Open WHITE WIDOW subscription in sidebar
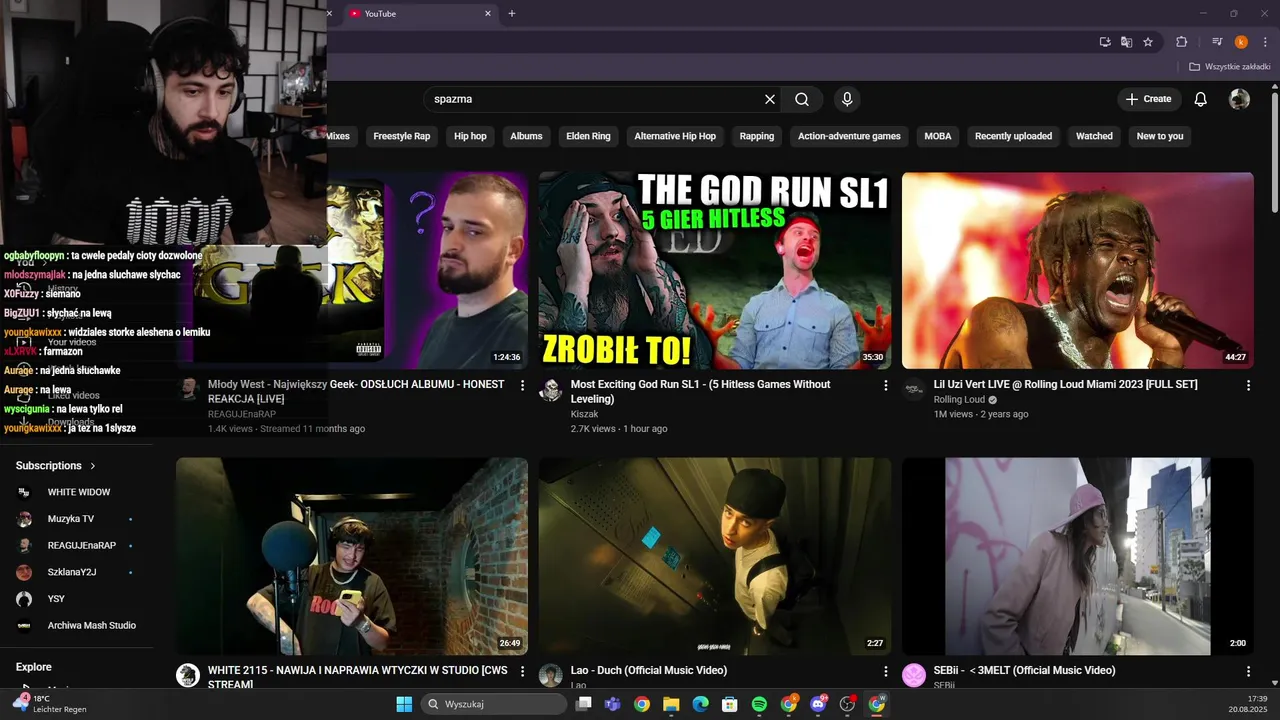This screenshot has height=720, width=1280. (x=77, y=492)
